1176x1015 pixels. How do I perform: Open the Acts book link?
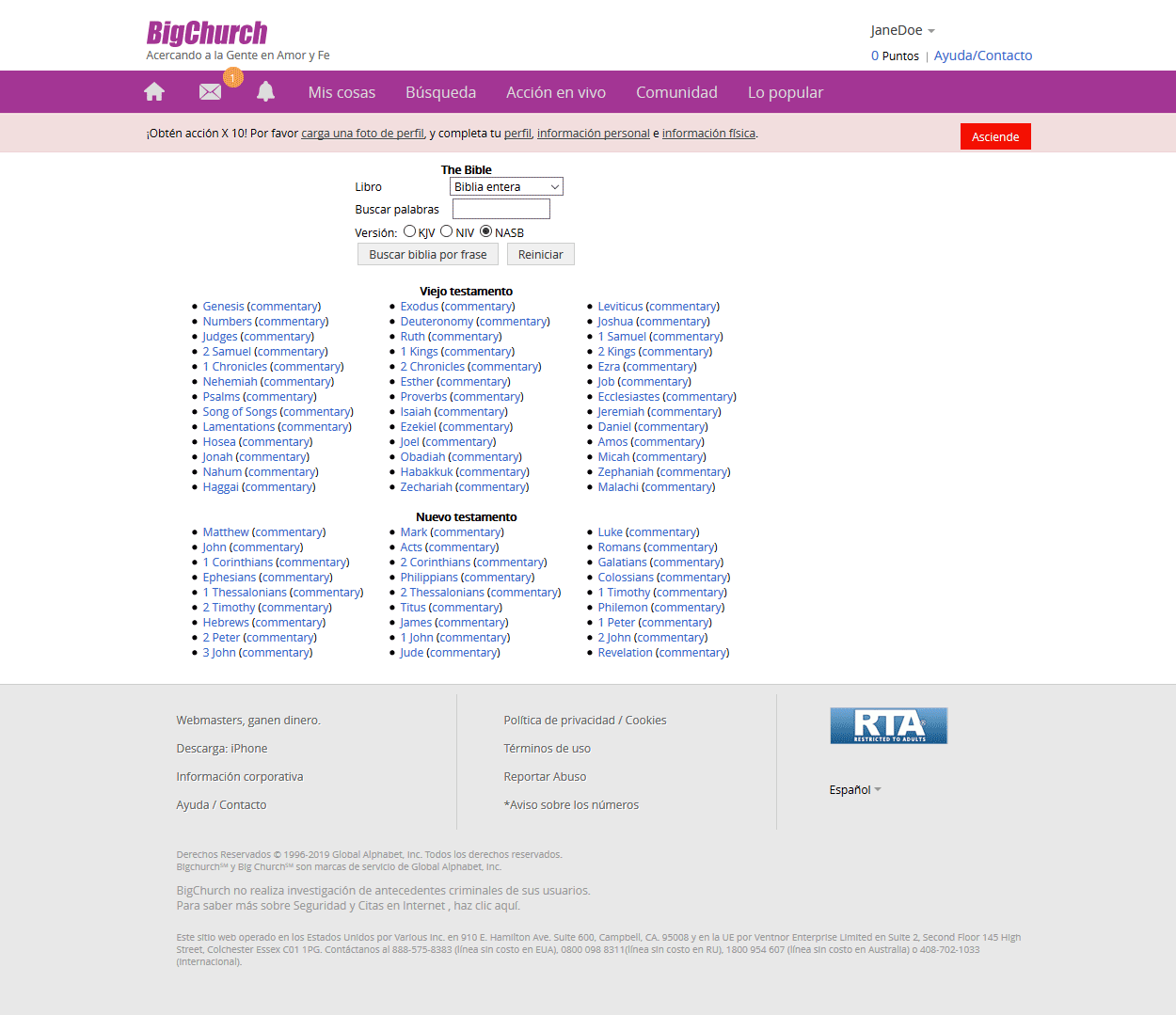tap(411, 547)
